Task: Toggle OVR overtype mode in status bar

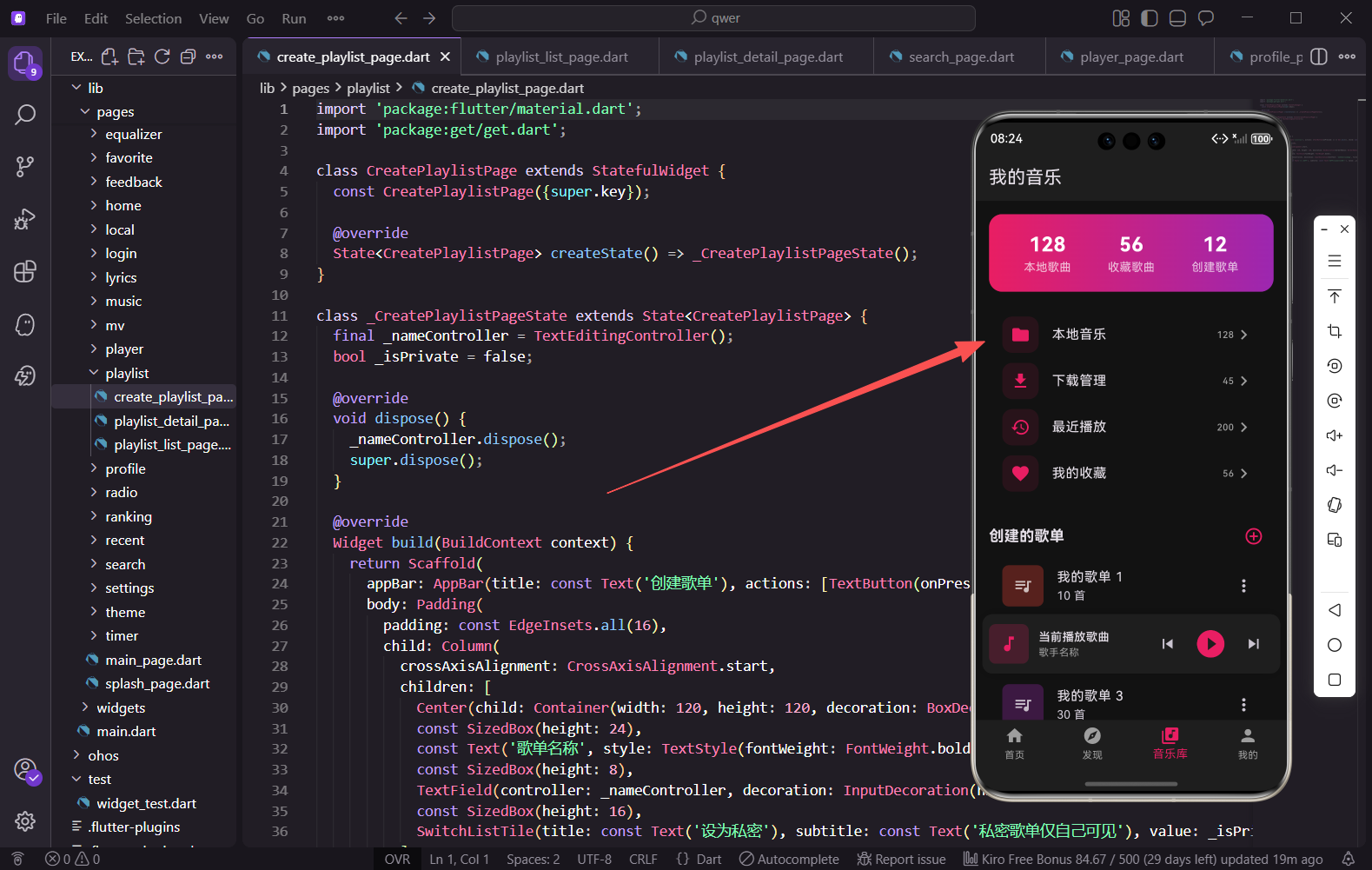Action: click(x=397, y=859)
